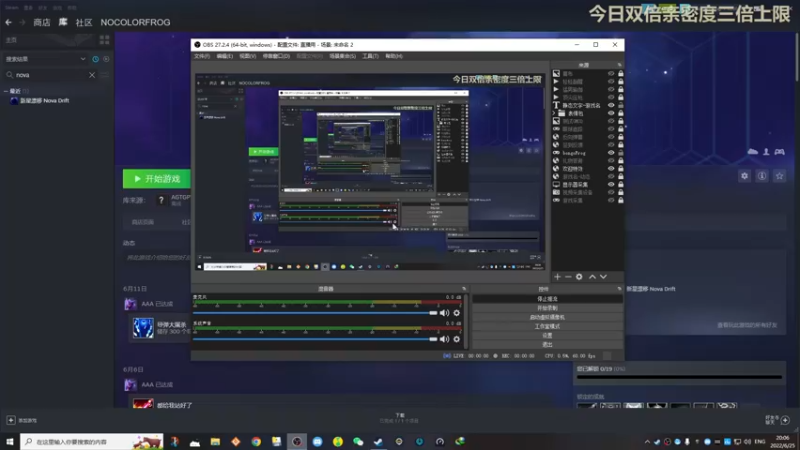Image resolution: width=800 pixels, height=450 pixels.
Task: Click the 系统声音 volume slider handle
Action: (x=433, y=339)
